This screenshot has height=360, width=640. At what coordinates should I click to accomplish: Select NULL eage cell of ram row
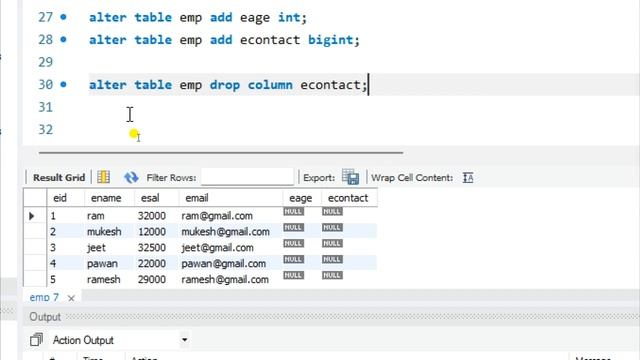(x=293, y=211)
